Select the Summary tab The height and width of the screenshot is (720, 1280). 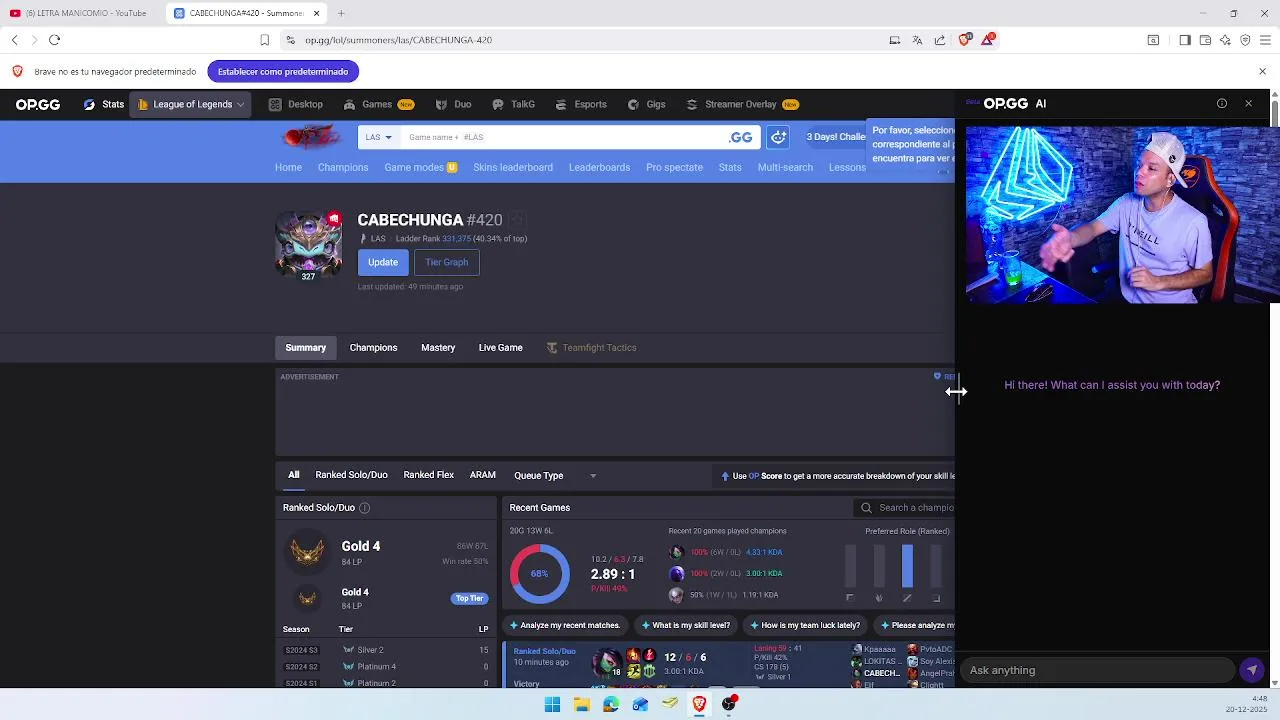pyautogui.click(x=305, y=348)
